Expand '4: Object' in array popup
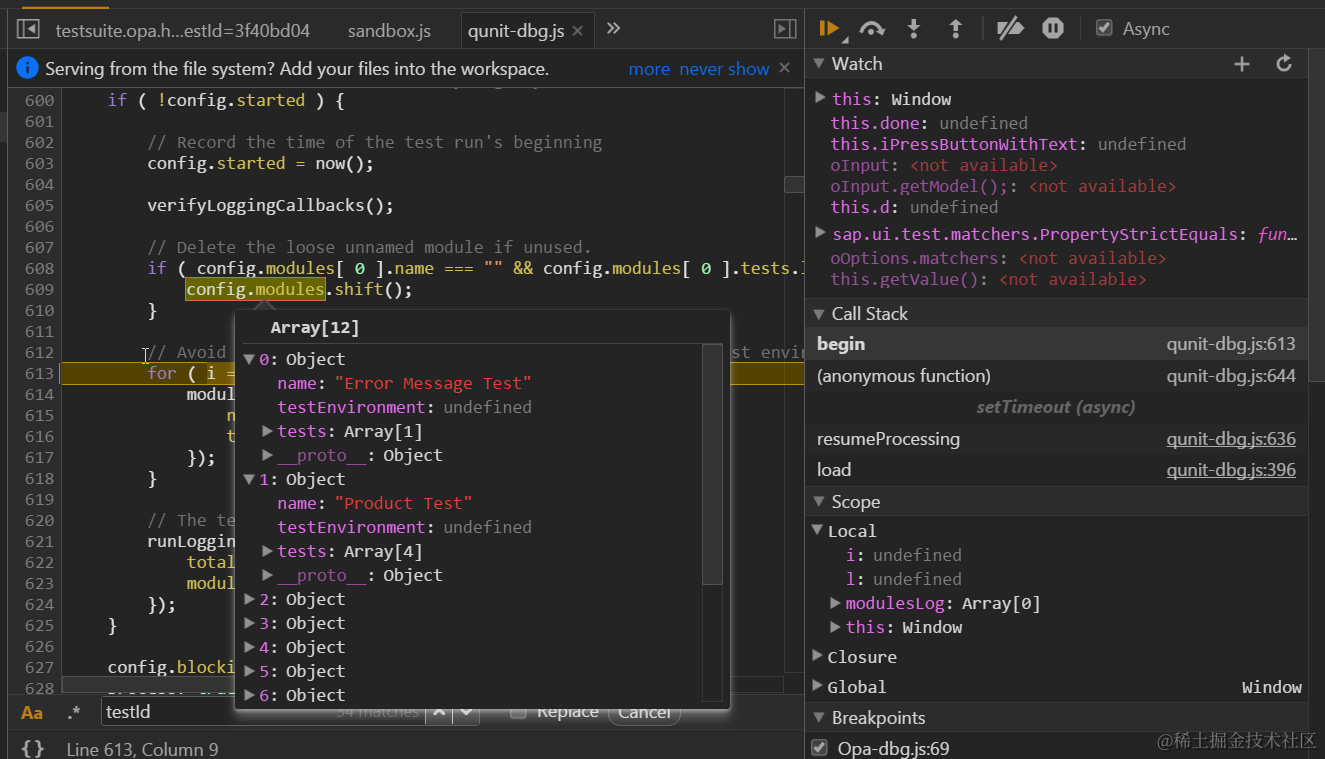The width and height of the screenshot is (1325, 759). tap(250, 647)
